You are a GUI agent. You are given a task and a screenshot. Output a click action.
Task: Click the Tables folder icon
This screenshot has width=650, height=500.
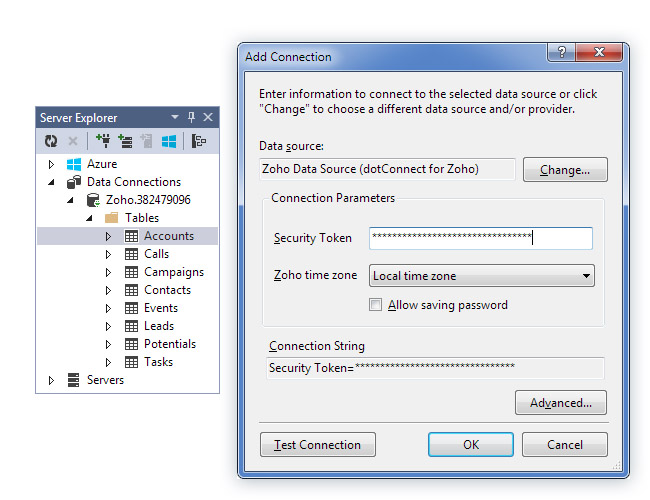click(112, 218)
